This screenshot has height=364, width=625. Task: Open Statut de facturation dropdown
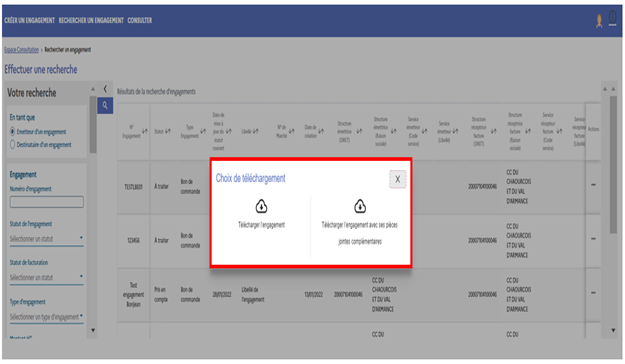click(46, 277)
